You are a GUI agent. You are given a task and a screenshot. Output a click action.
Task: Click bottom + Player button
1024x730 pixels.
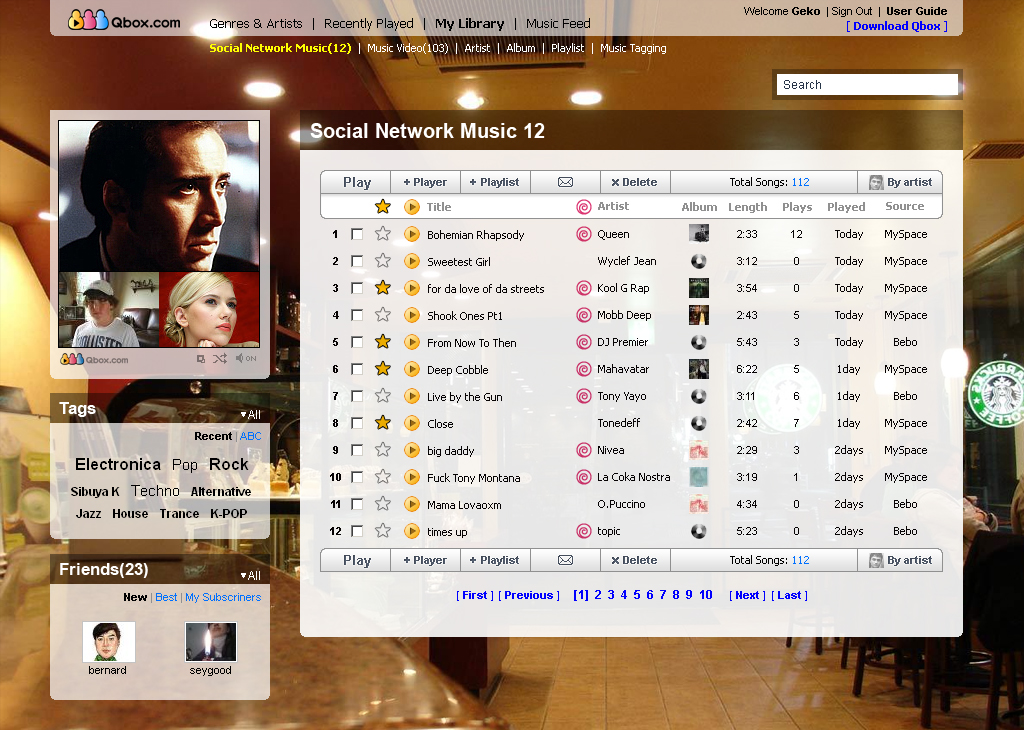pos(425,560)
